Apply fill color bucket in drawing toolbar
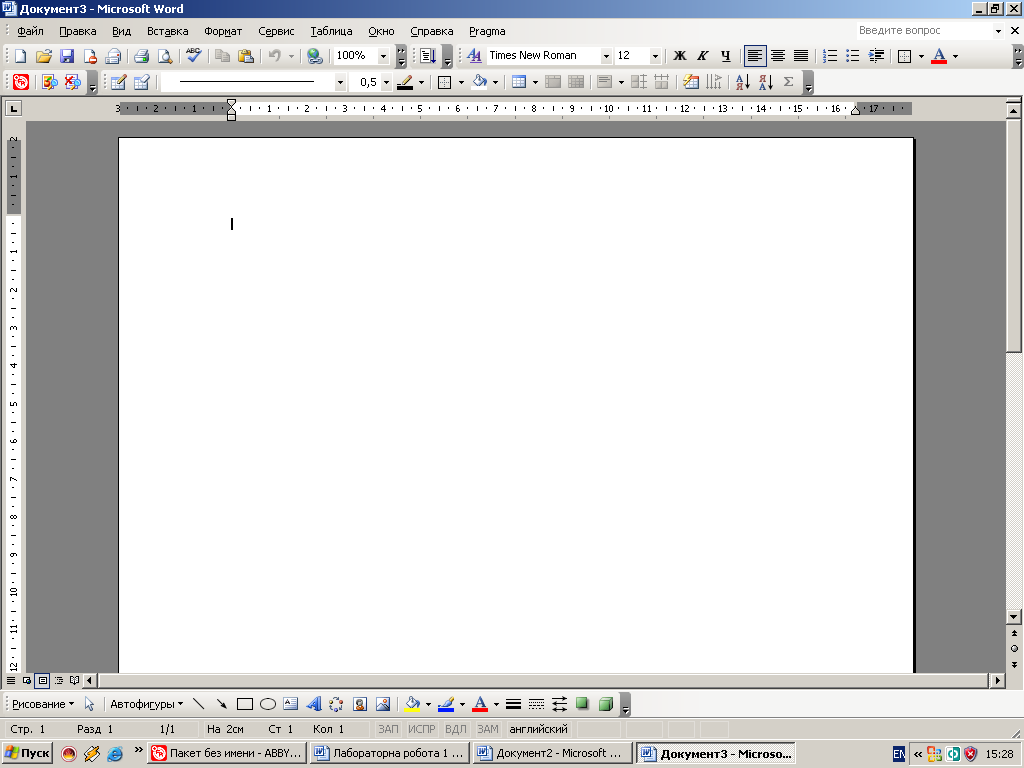This screenshot has height=768, width=1024. pyautogui.click(x=412, y=704)
